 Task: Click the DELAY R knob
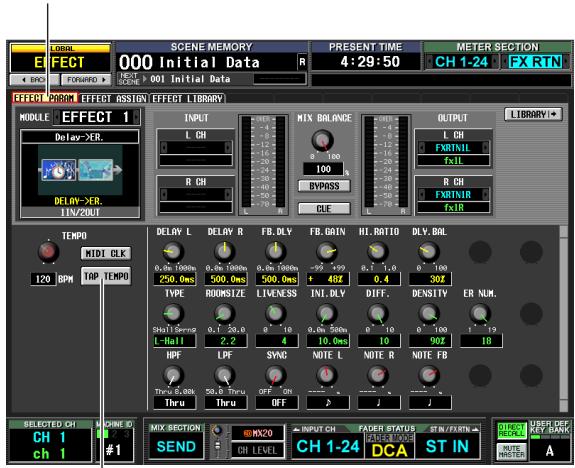click(x=225, y=252)
